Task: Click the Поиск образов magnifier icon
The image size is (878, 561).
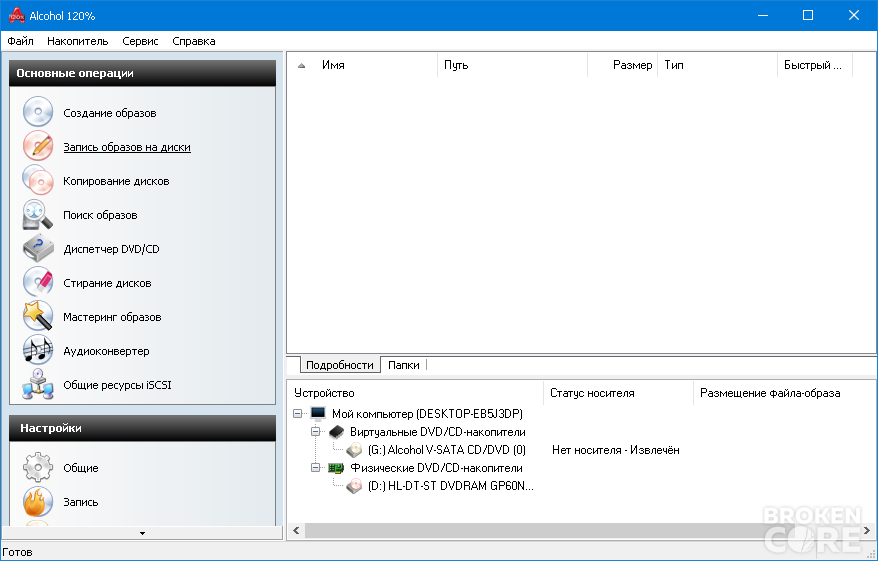Action: click(38, 214)
